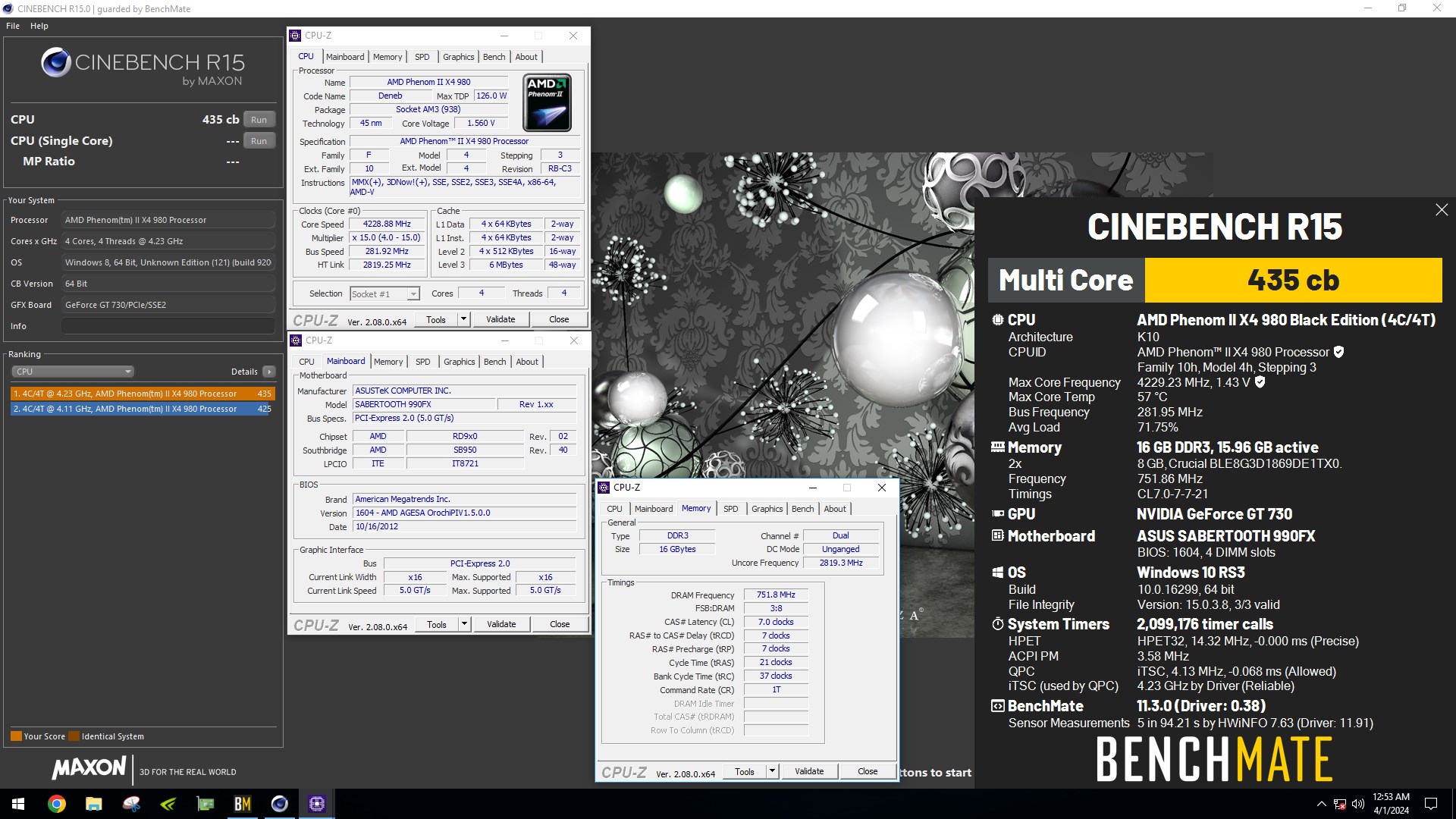Open File Explorer from the taskbar
Image resolution: width=1456 pixels, height=819 pixels.
click(x=93, y=804)
